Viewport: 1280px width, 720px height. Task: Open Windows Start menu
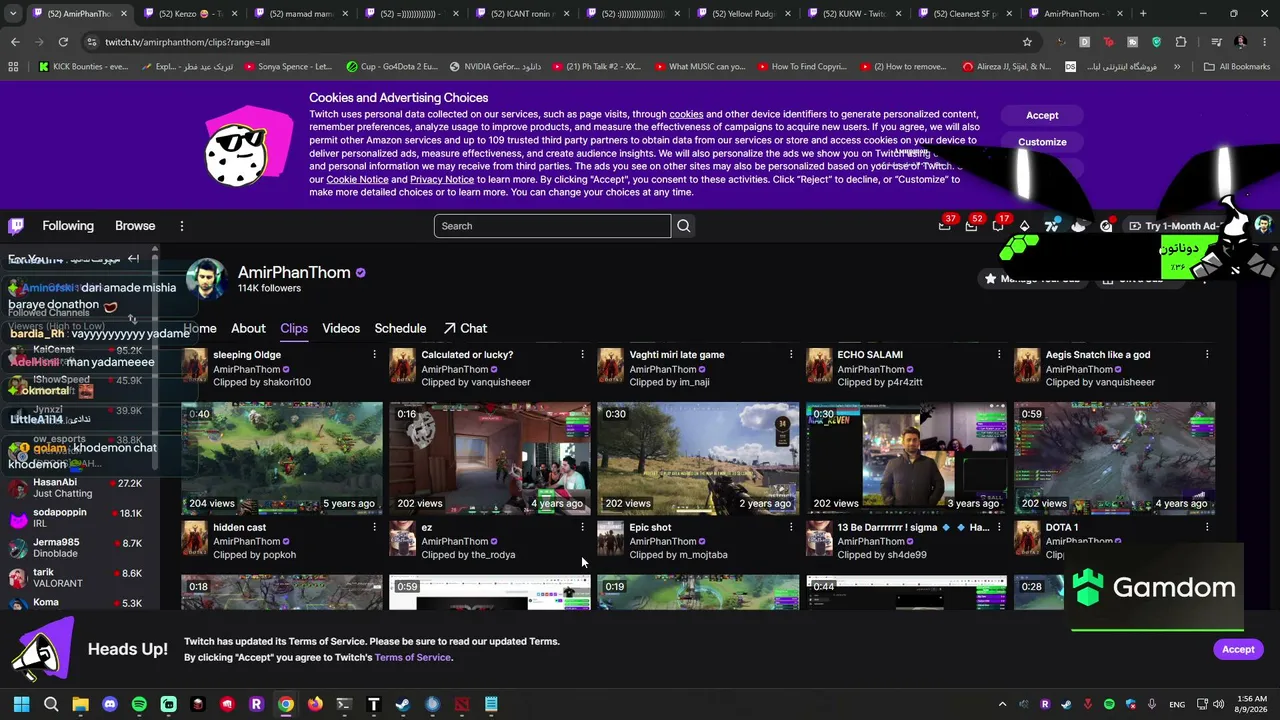(x=21, y=704)
